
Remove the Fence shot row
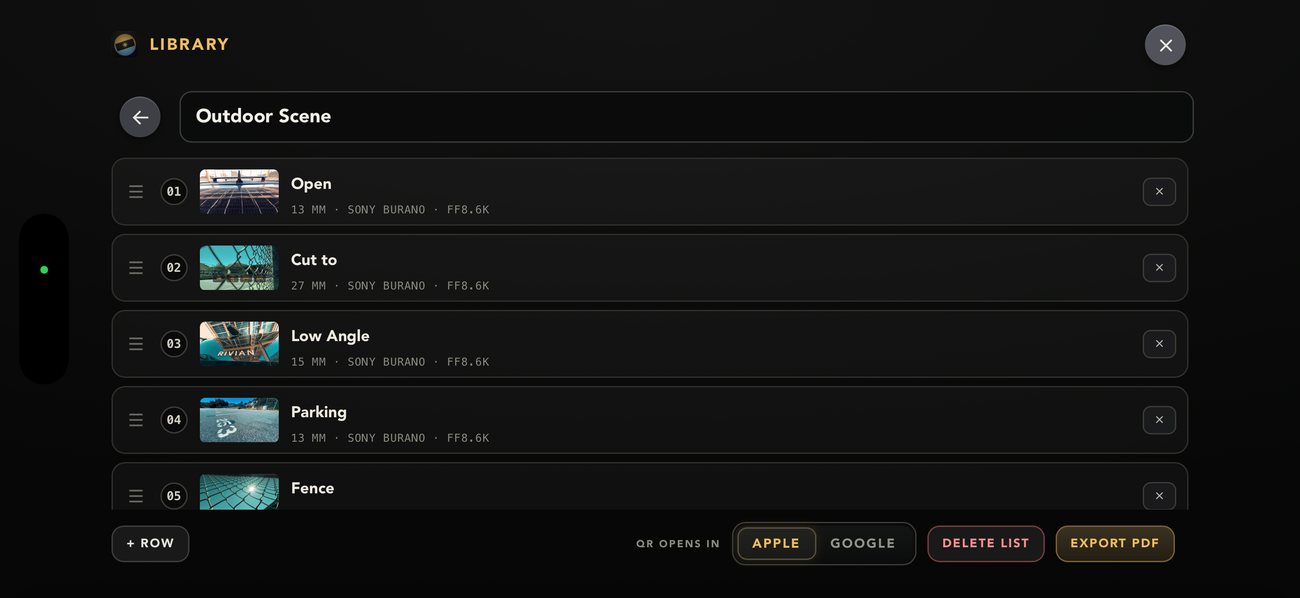(1159, 495)
